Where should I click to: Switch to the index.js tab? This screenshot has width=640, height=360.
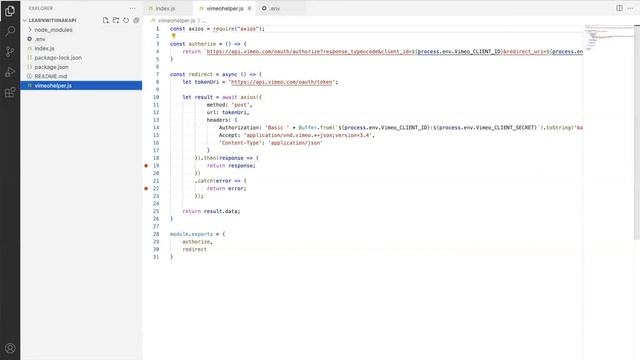[x=165, y=8]
